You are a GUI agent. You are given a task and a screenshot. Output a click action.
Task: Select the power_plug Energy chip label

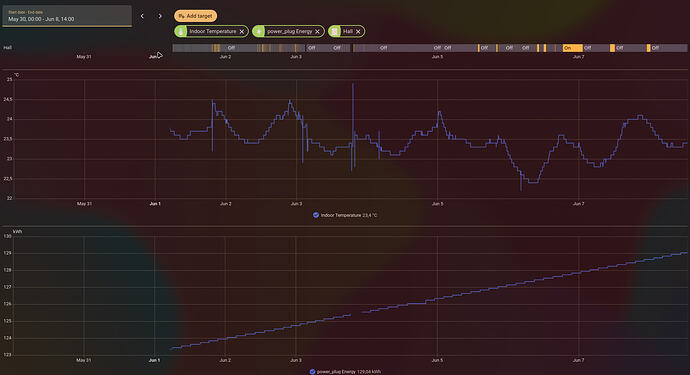(290, 31)
